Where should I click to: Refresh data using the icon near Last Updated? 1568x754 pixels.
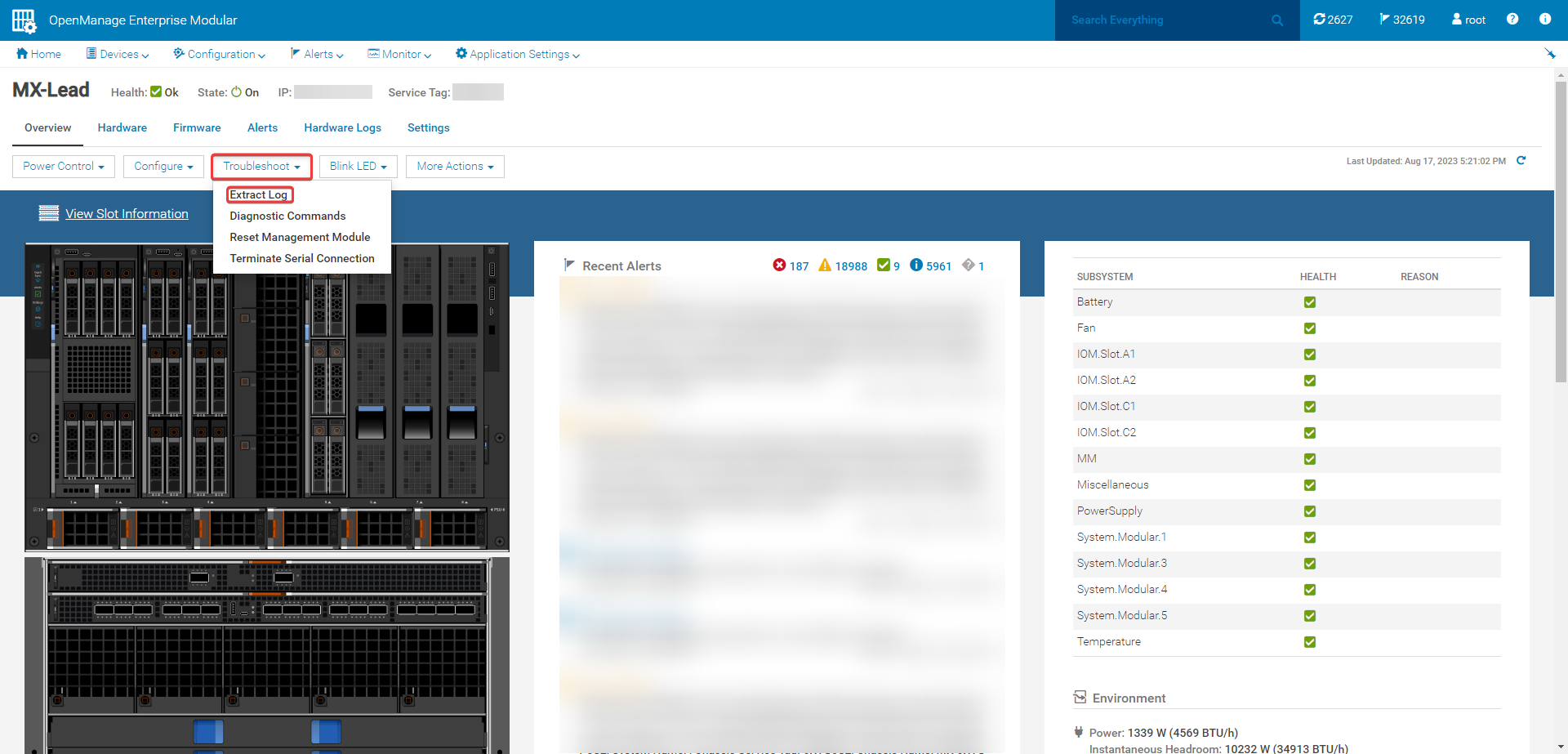click(1521, 161)
